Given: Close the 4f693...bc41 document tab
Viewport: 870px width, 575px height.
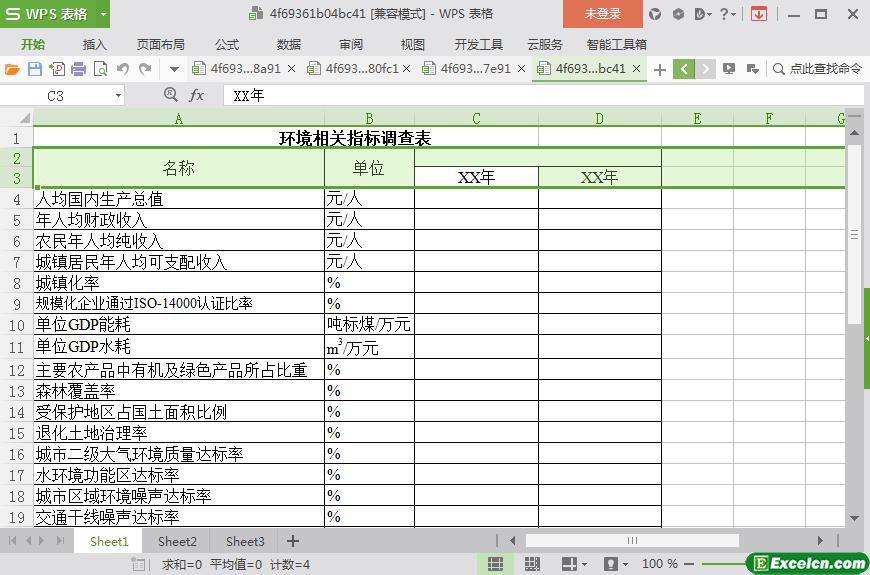Looking at the screenshot, I should click(x=637, y=69).
